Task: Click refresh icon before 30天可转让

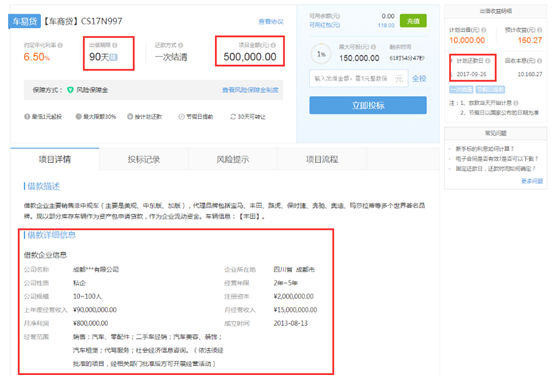Action: [x=233, y=117]
